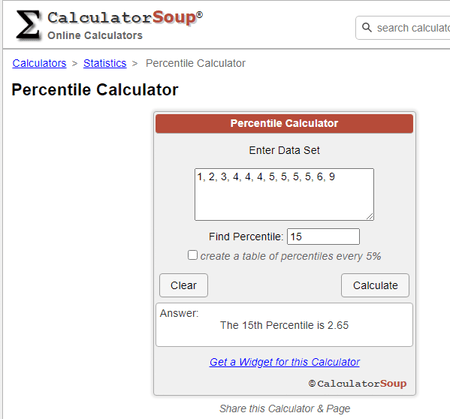Focus the search calculators input box
This screenshot has height=419, width=450.
[403, 28]
